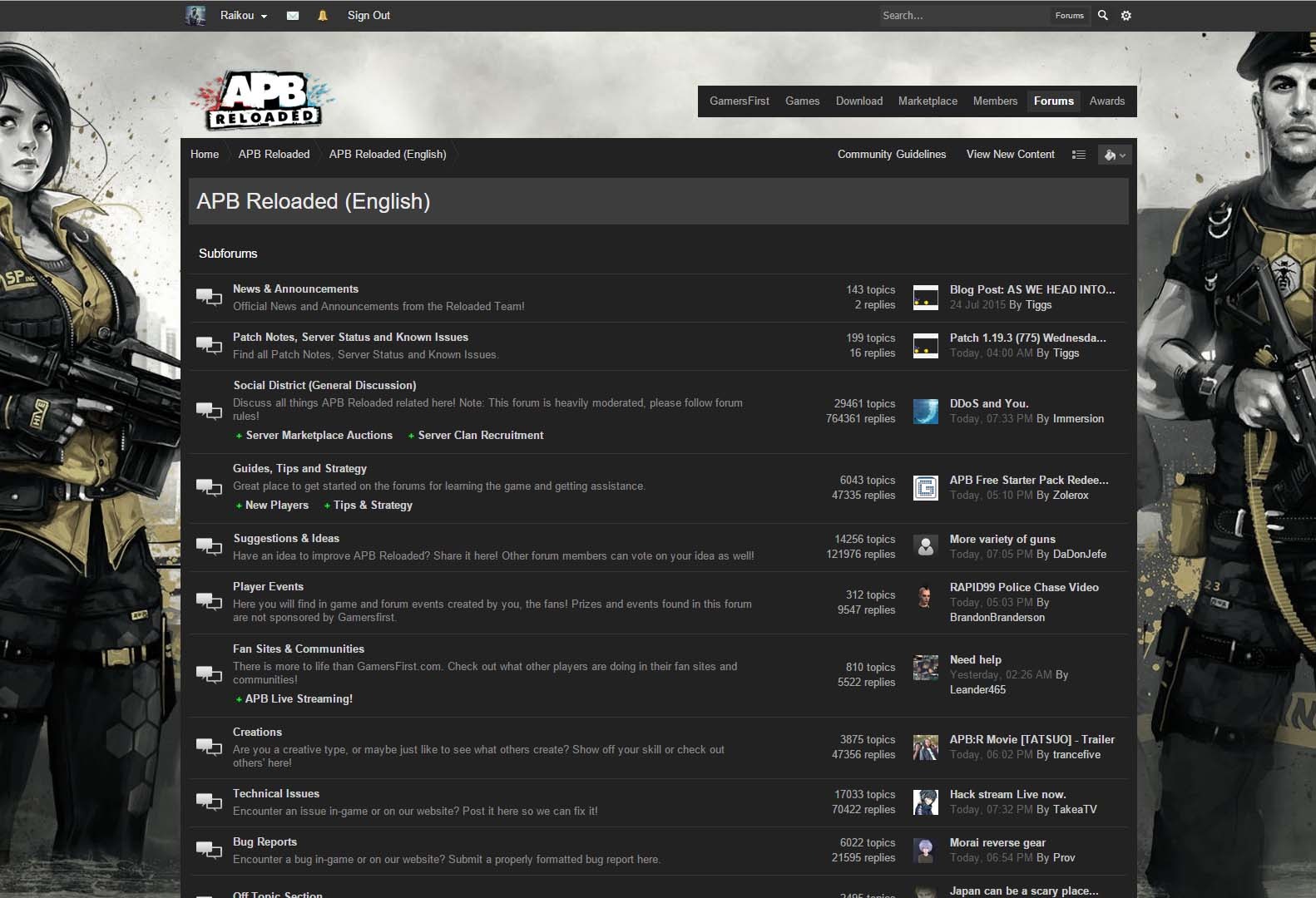
Task: Click the Technical Issues forum icon
Action: 209,802
